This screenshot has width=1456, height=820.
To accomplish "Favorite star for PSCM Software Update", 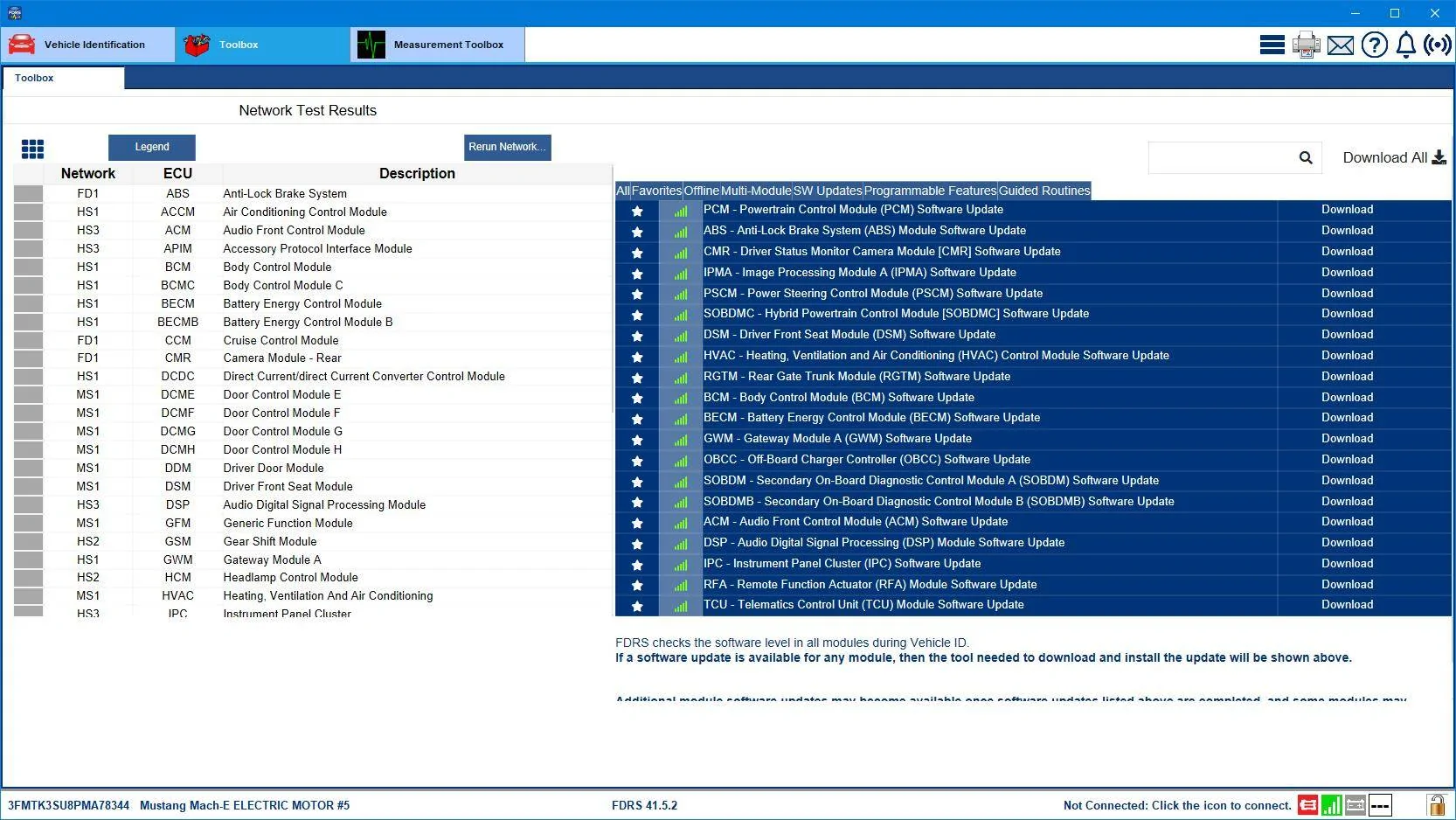I will [637, 295].
